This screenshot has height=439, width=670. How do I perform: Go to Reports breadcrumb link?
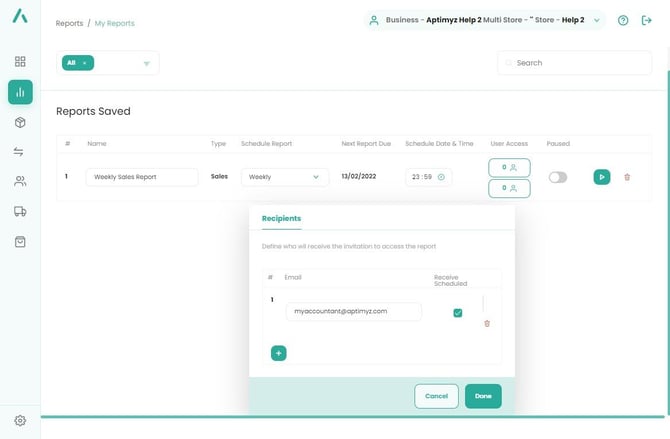pos(69,23)
